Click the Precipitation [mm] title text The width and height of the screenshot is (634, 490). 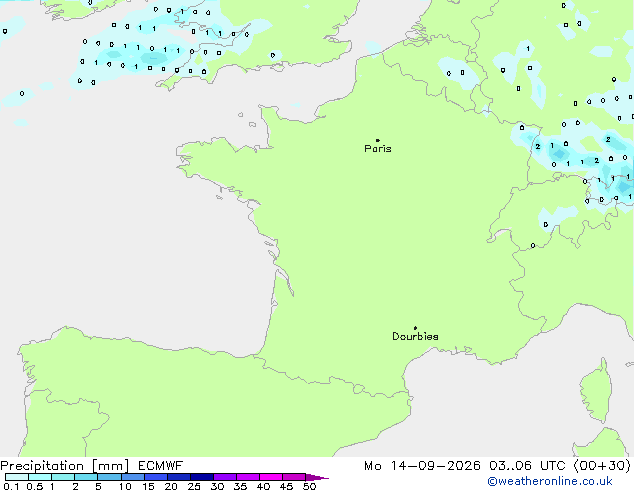[65, 466]
